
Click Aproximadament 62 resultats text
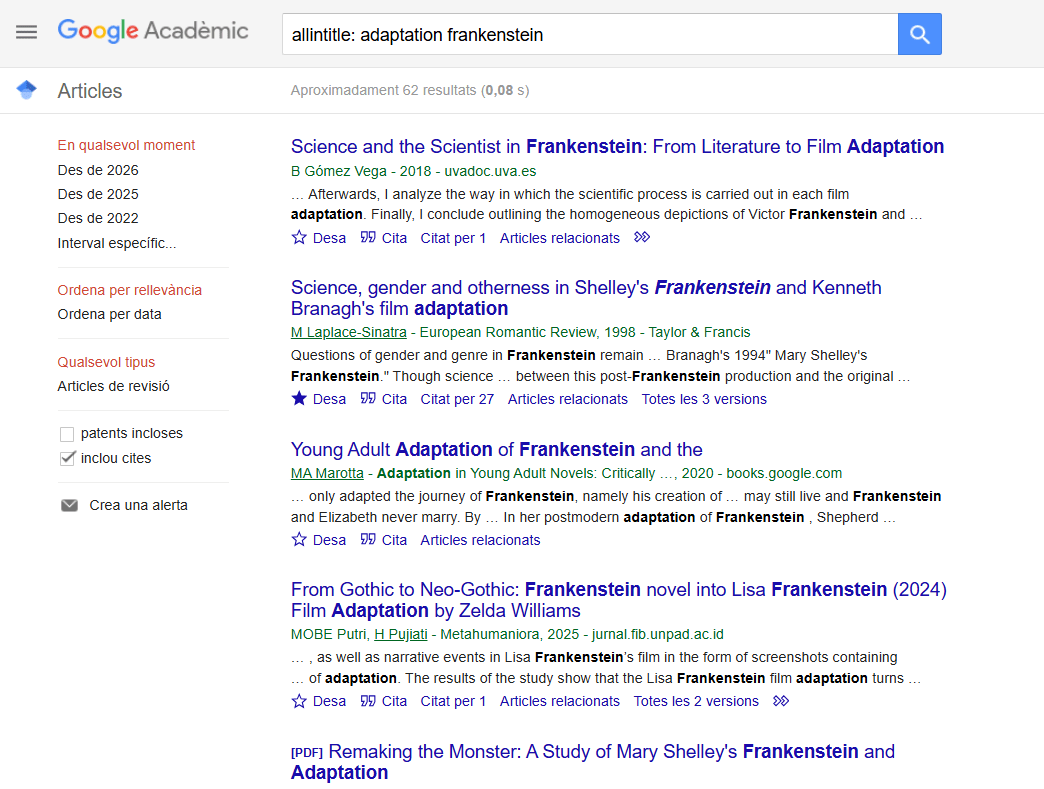(x=410, y=90)
